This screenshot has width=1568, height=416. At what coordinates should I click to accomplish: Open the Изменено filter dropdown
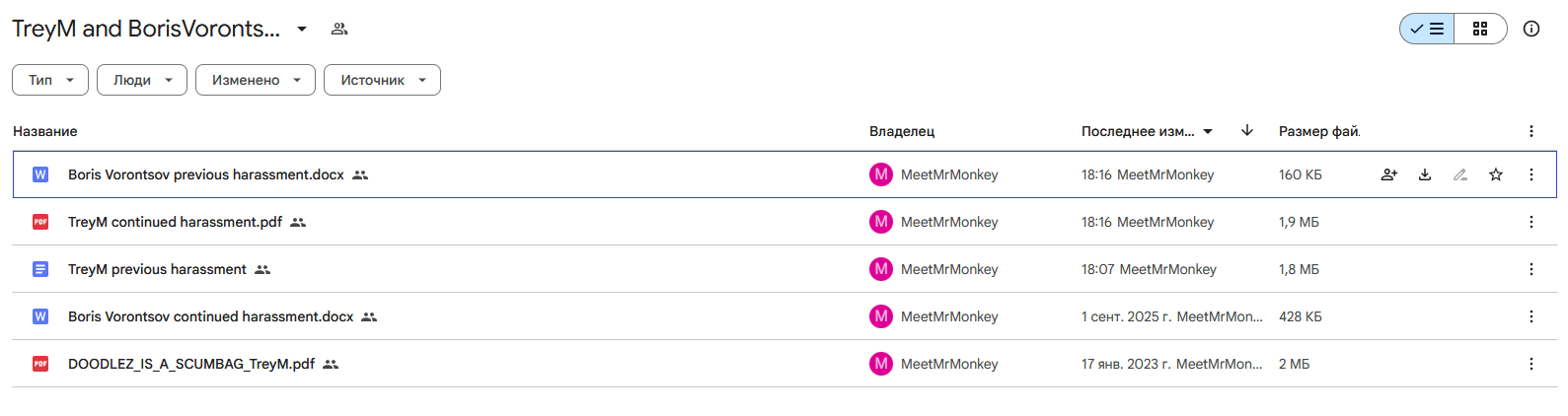point(256,80)
